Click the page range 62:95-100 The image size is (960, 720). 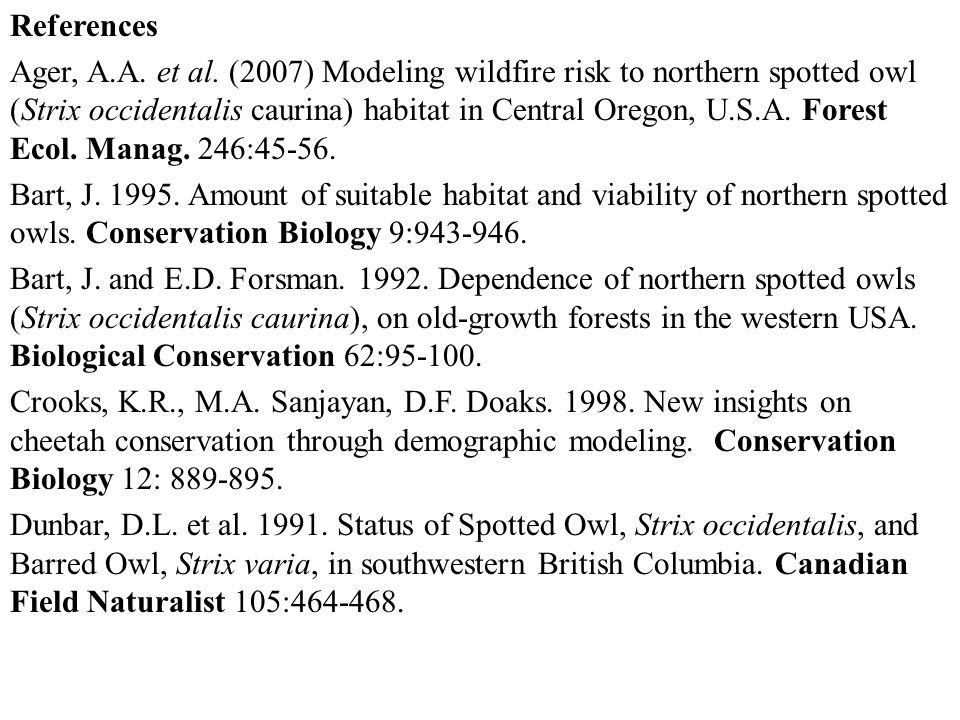pyautogui.click(x=412, y=356)
